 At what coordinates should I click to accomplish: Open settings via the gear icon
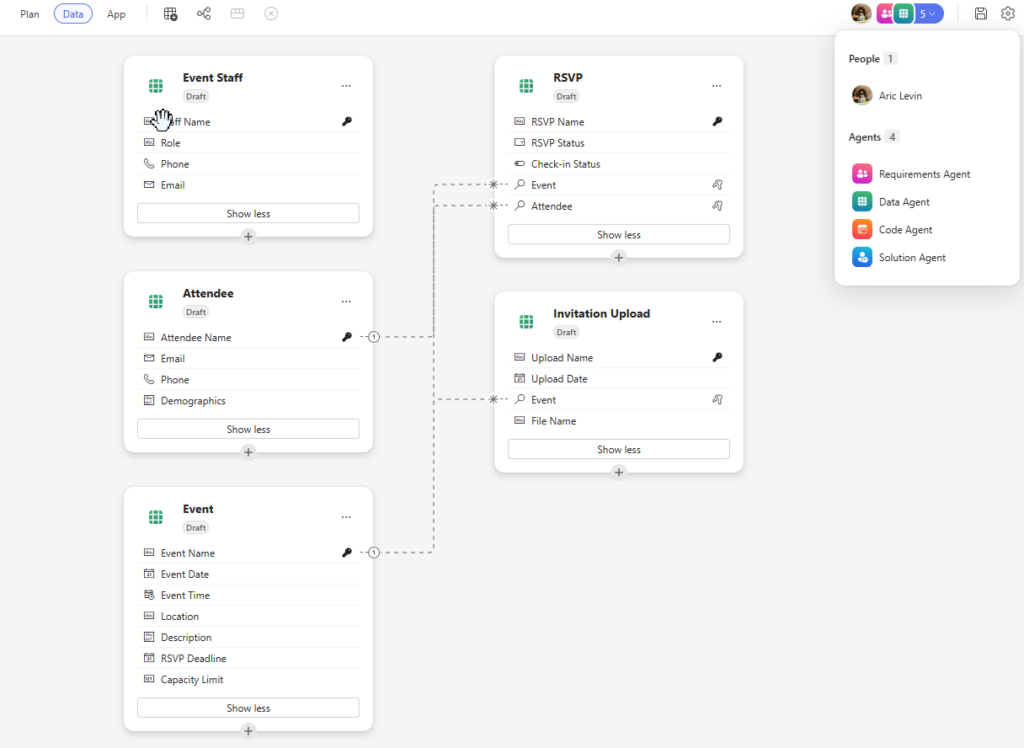[1007, 14]
